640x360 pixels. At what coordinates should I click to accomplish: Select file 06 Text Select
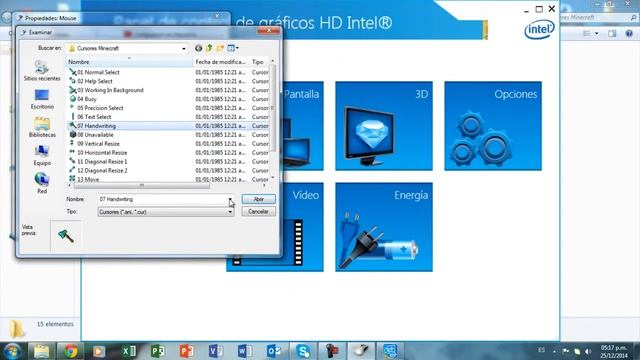coord(94,117)
